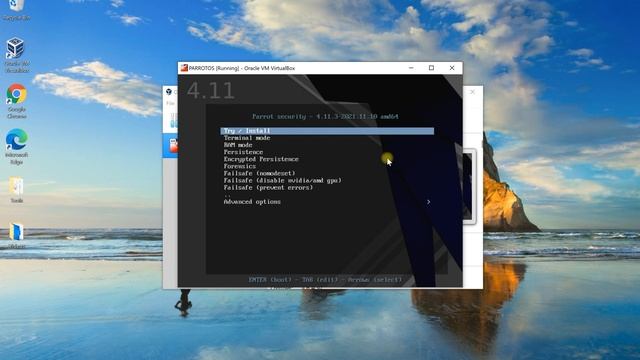Select the Encrypted Persistence boot entry
This screenshot has width=640, height=360.
click(x=261, y=159)
